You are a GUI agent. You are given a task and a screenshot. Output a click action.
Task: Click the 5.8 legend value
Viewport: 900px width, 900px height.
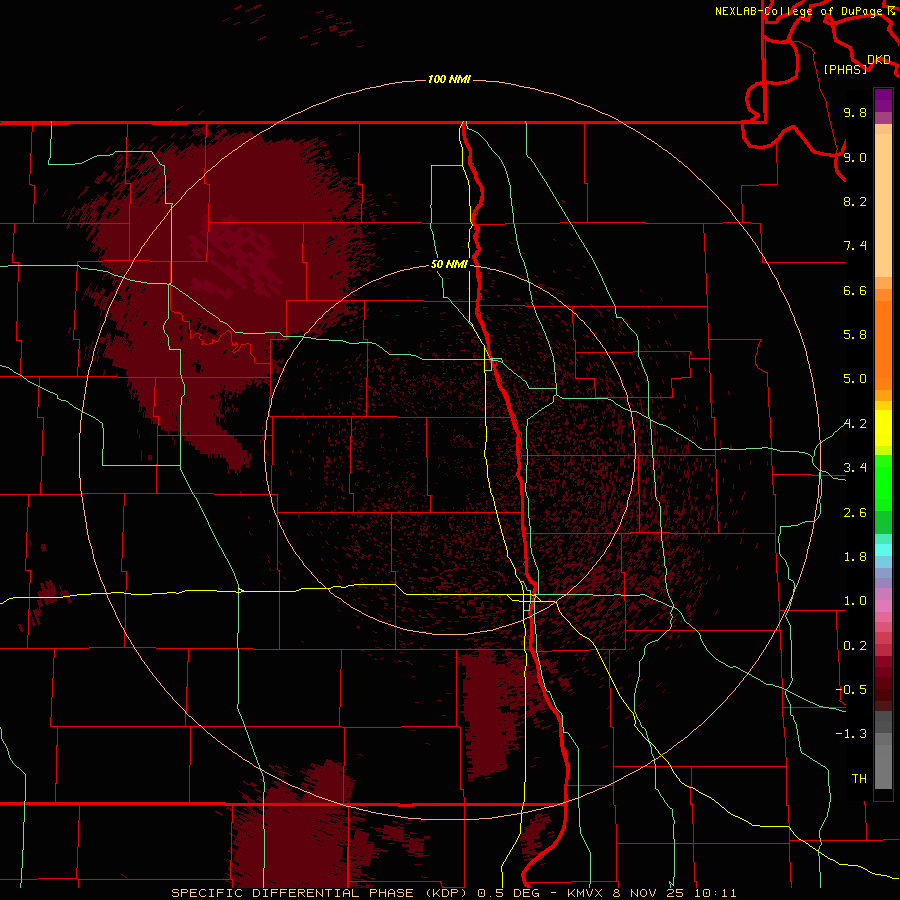tap(855, 335)
